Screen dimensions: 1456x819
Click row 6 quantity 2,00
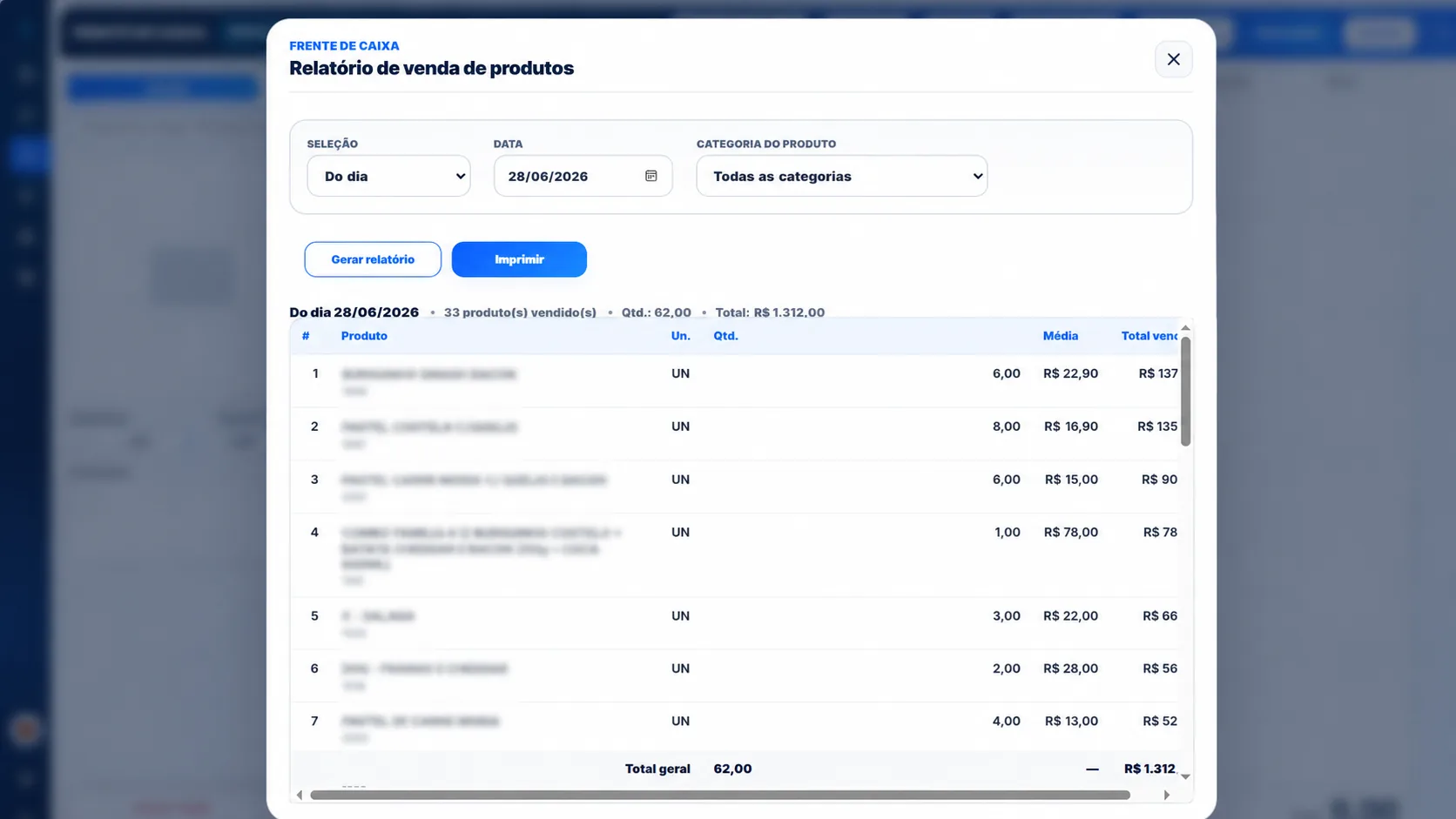[1006, 669]
